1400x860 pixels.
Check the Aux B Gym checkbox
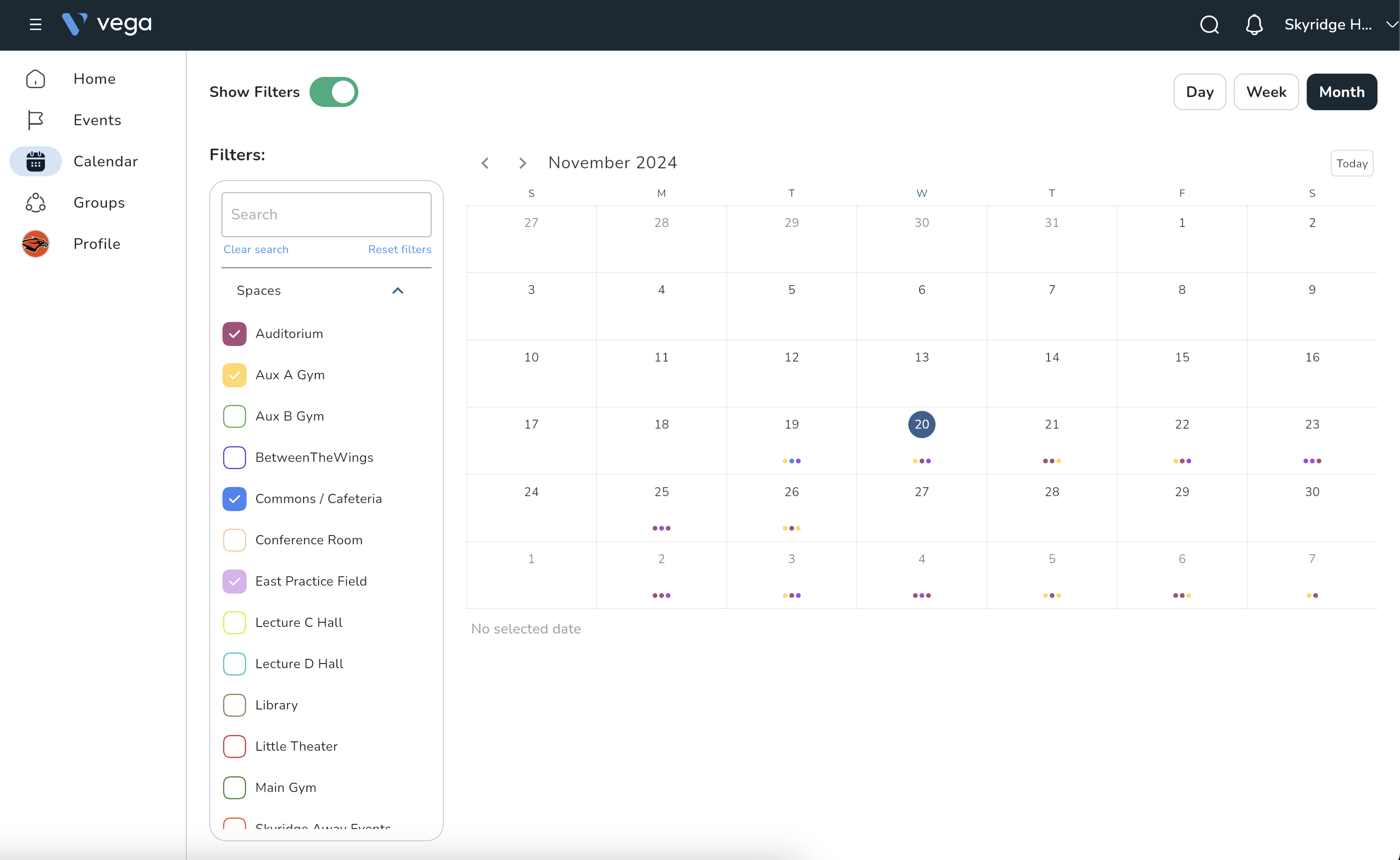pos(235,416)
